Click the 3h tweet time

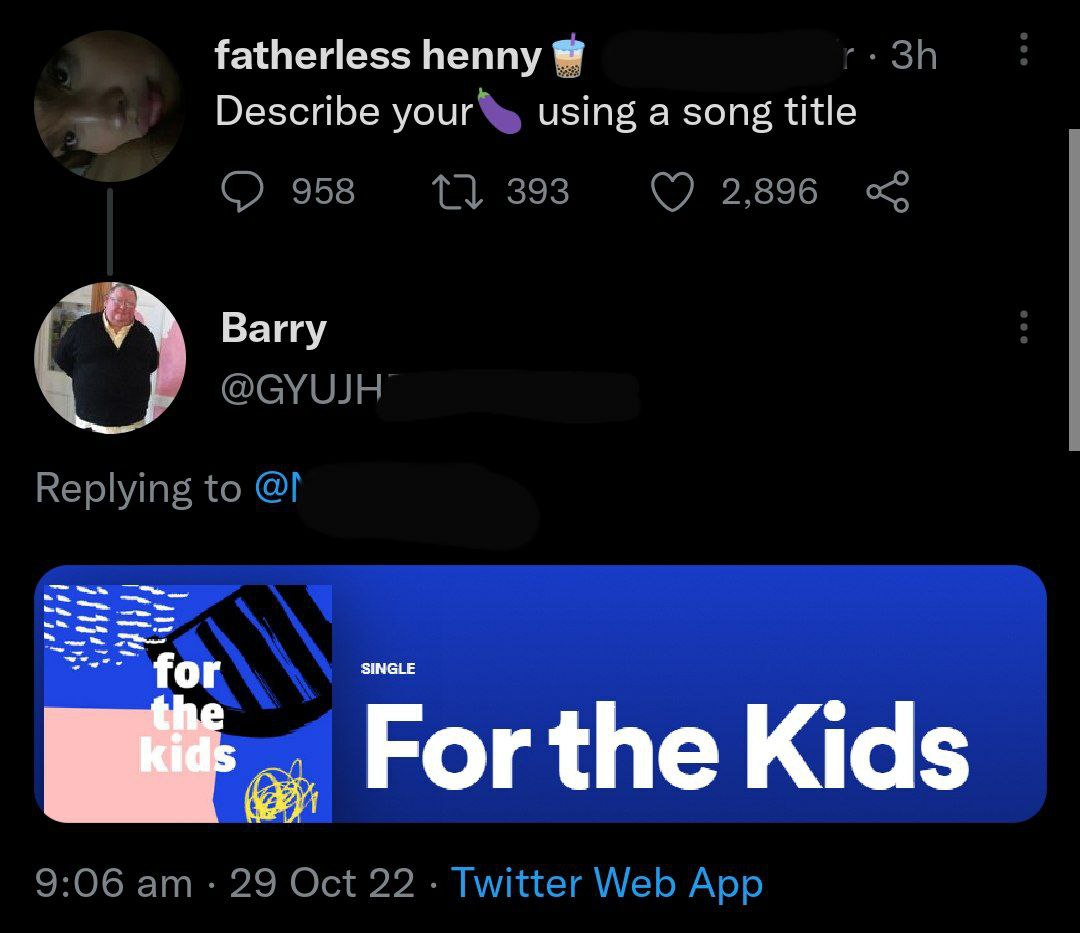(x=913, y=55)
